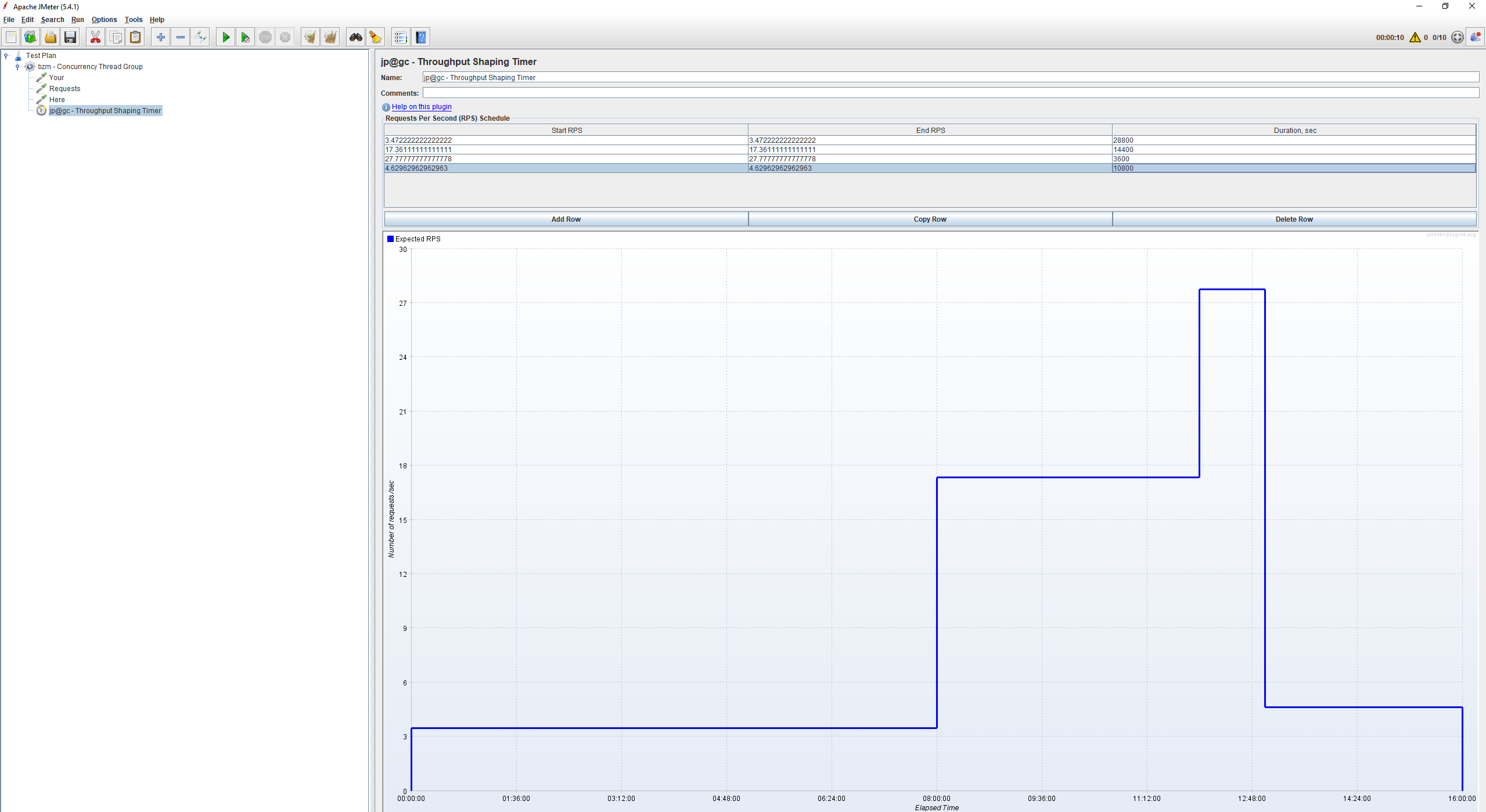
Task: Save test plan with floppy disk icon
Action: [70, 38]
